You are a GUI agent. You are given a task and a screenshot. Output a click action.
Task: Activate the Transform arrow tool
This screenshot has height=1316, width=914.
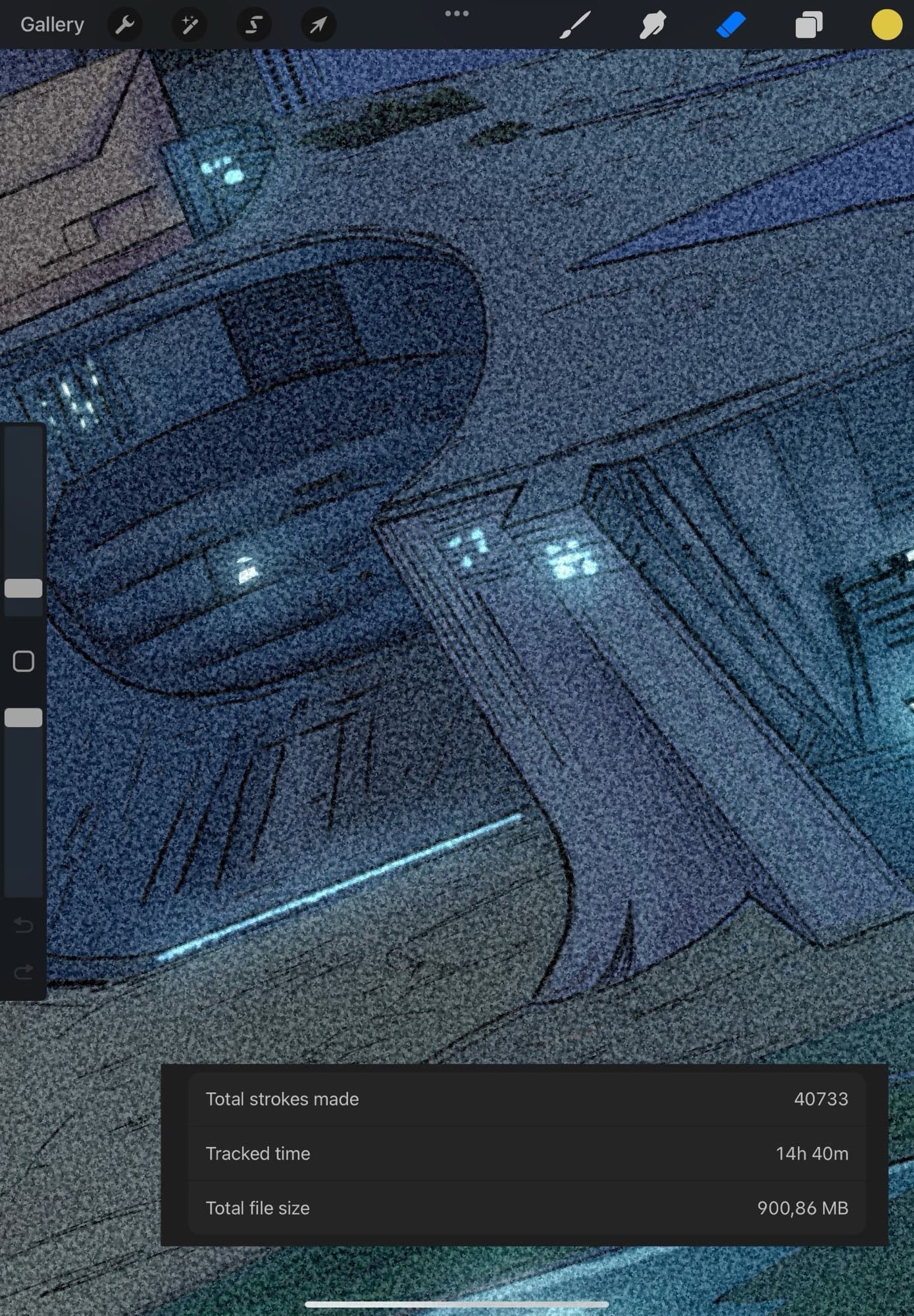[x=318, y=25]
